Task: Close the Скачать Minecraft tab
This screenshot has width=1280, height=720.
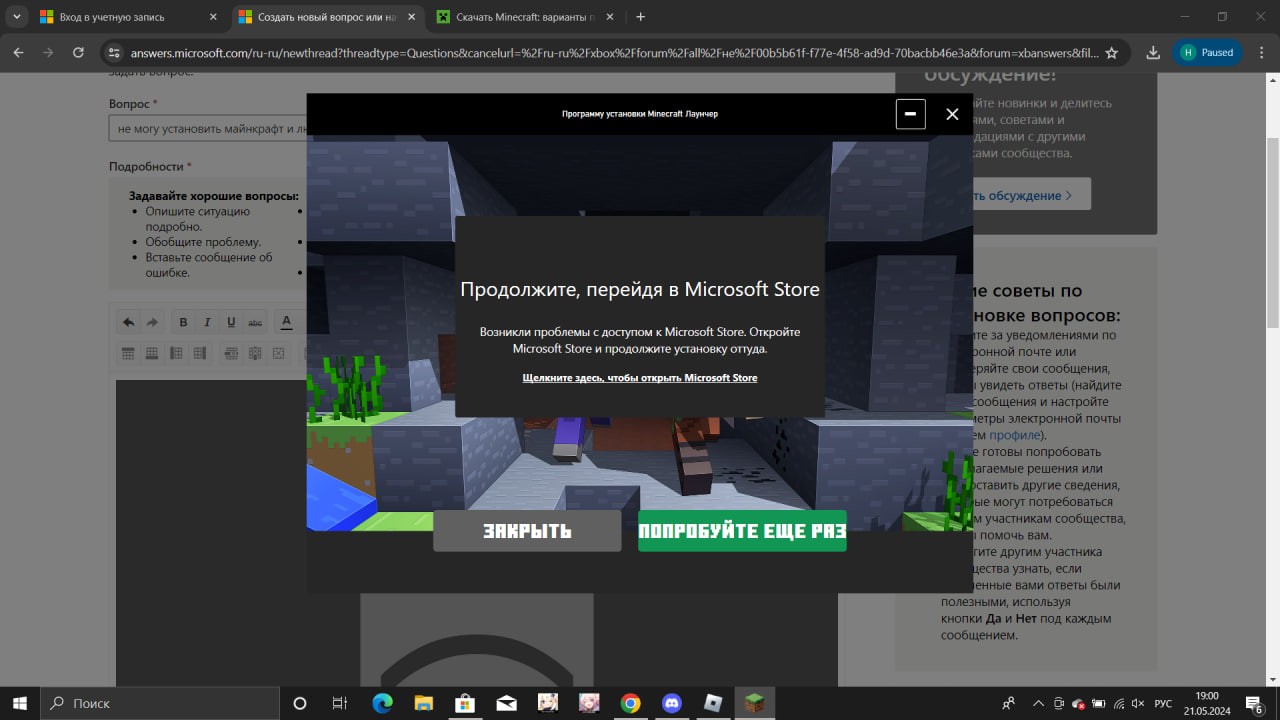Action: coord(610,17)
